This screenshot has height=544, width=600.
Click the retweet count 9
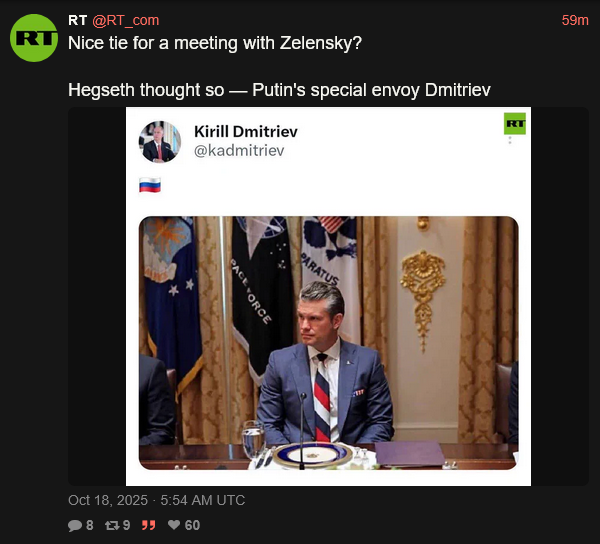127,525
